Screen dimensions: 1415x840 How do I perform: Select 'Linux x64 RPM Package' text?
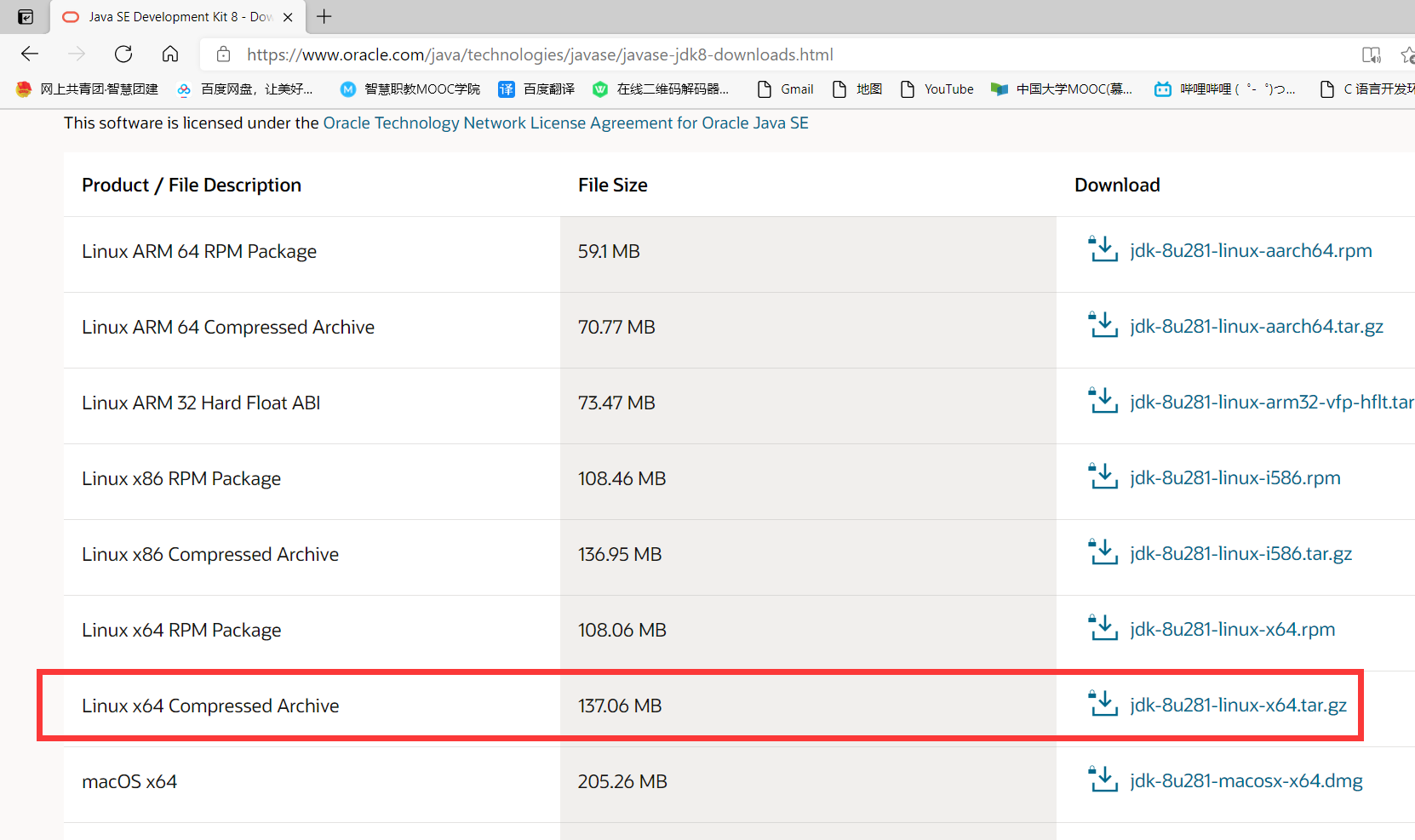pyautogui.click(x=181, y=631)
